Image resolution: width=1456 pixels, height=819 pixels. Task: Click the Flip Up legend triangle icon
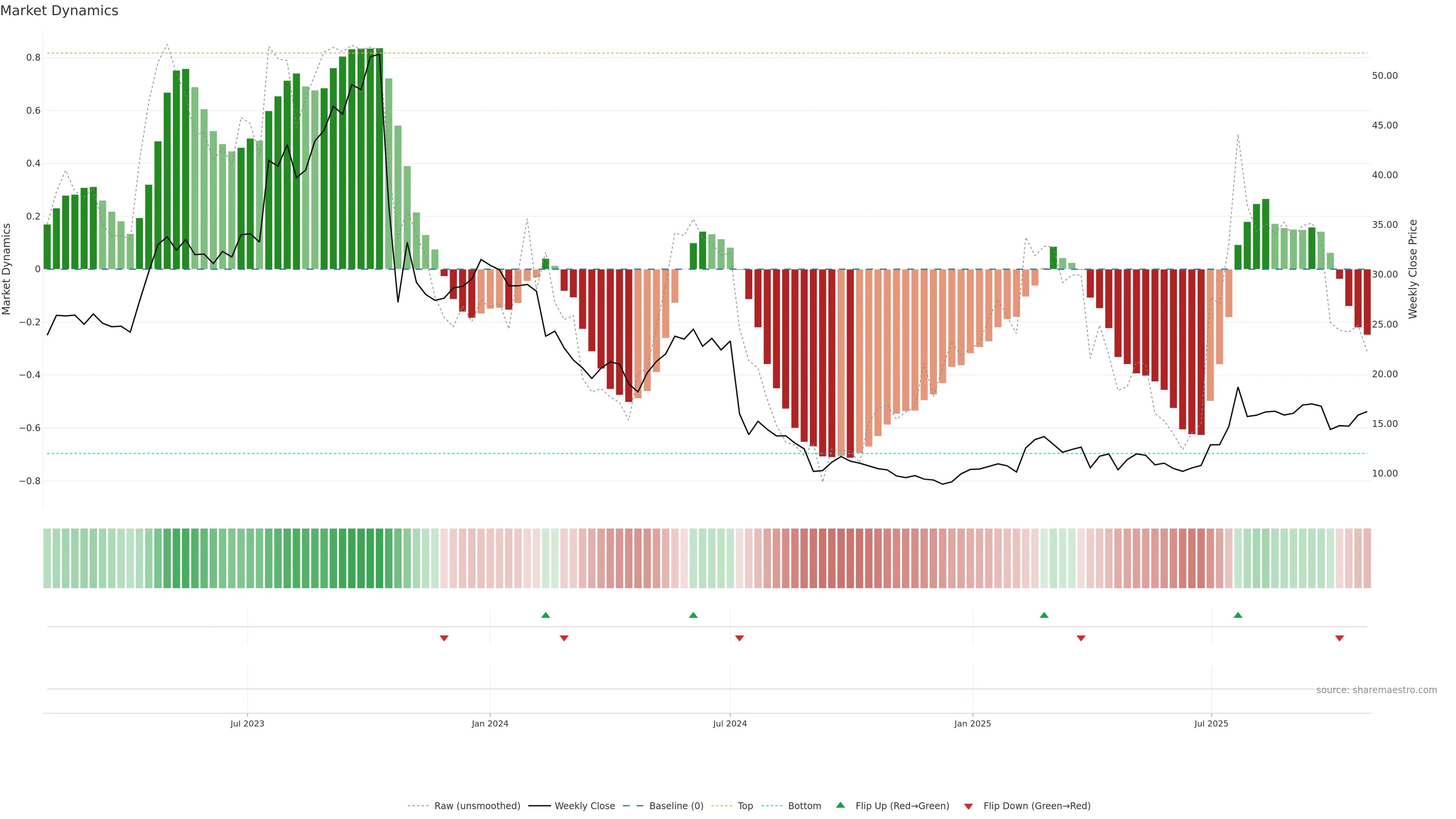coord(840,805)
